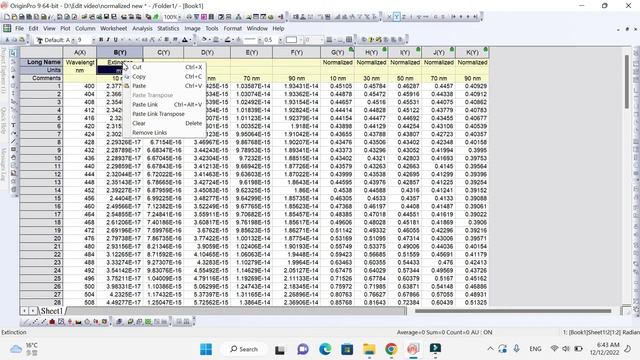Click the vertical scrollbar thumb of worksheet
This screenshot has width=640, height=360.
pyautogui.click(x=627, y=82)
